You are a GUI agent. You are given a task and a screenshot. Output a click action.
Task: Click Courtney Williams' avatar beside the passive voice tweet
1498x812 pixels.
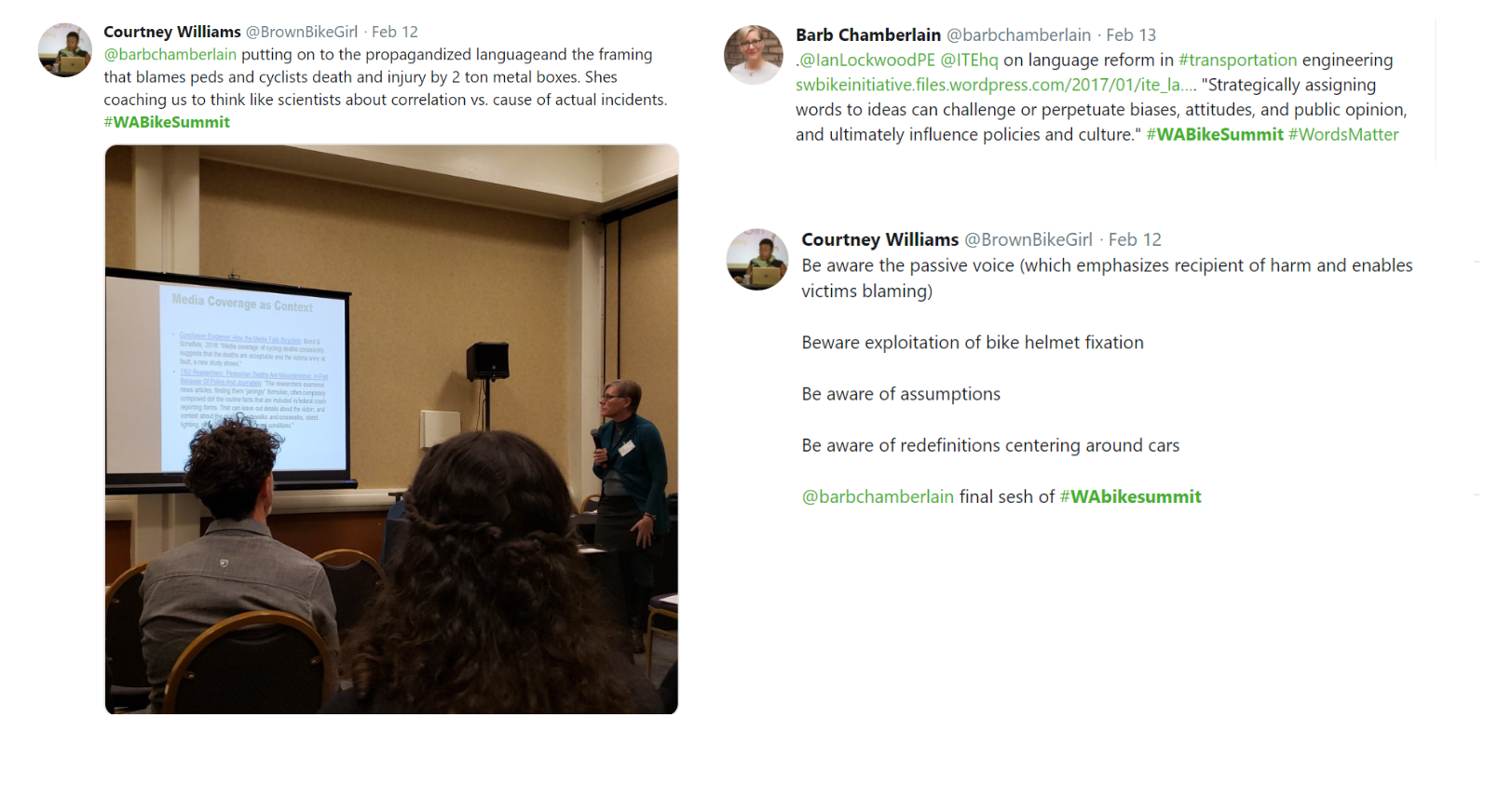757,259
